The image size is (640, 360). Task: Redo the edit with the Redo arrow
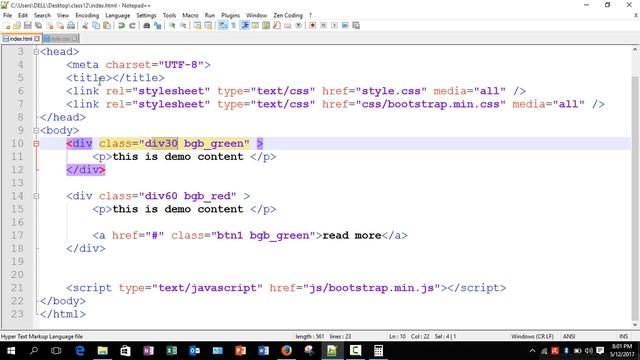tap(133, 25)
